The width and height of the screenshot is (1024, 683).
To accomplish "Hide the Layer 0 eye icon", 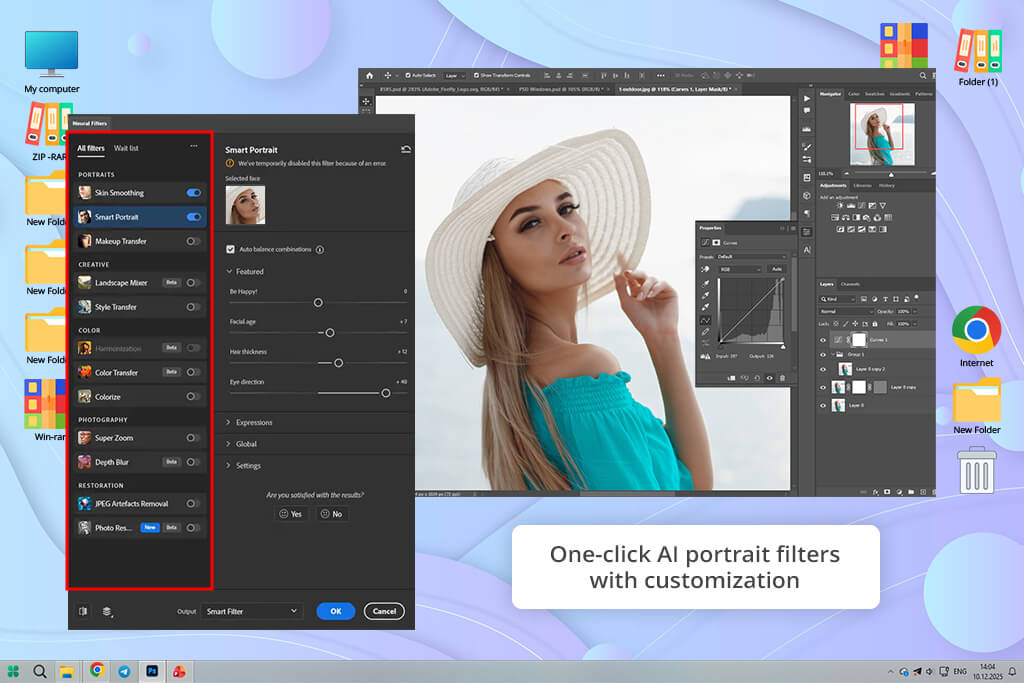I will (x=823, y=405).
